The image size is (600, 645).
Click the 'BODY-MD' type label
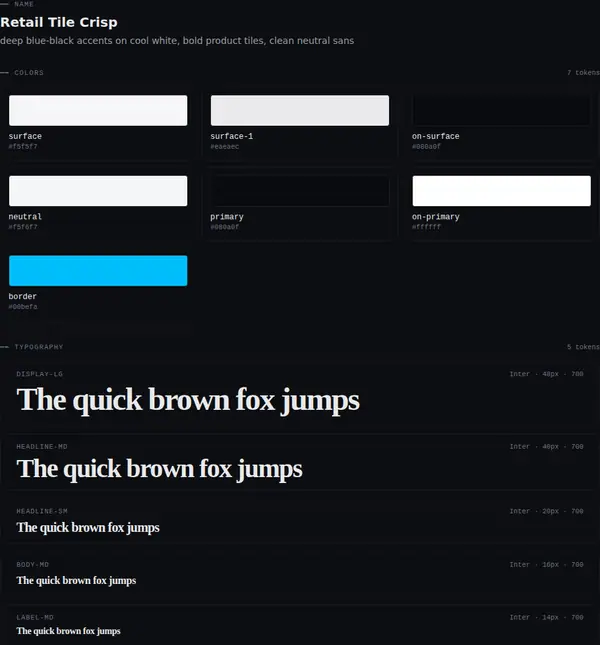(32, 565)
